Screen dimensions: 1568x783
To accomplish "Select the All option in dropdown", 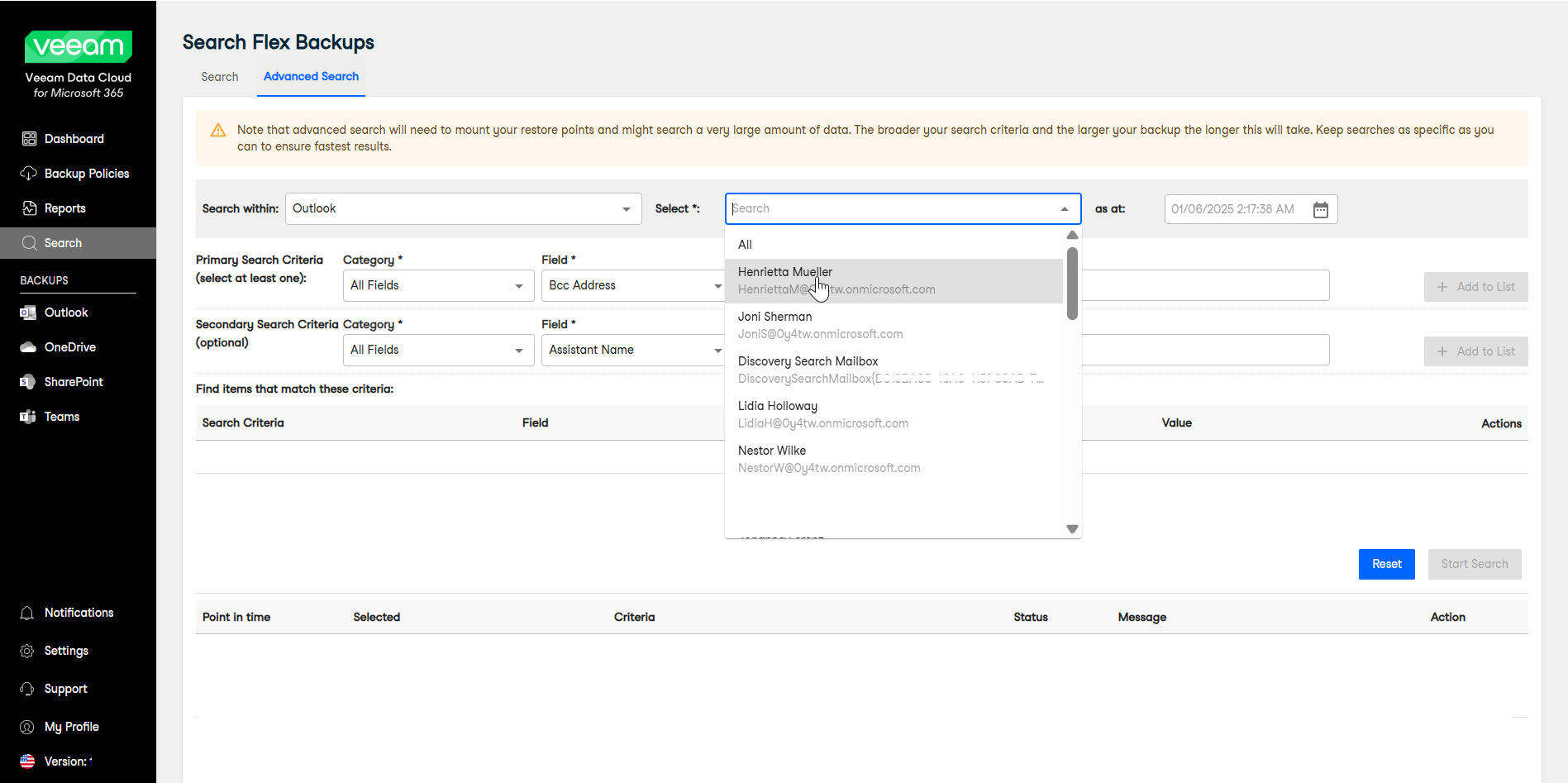I will click(x=745, y=245).
